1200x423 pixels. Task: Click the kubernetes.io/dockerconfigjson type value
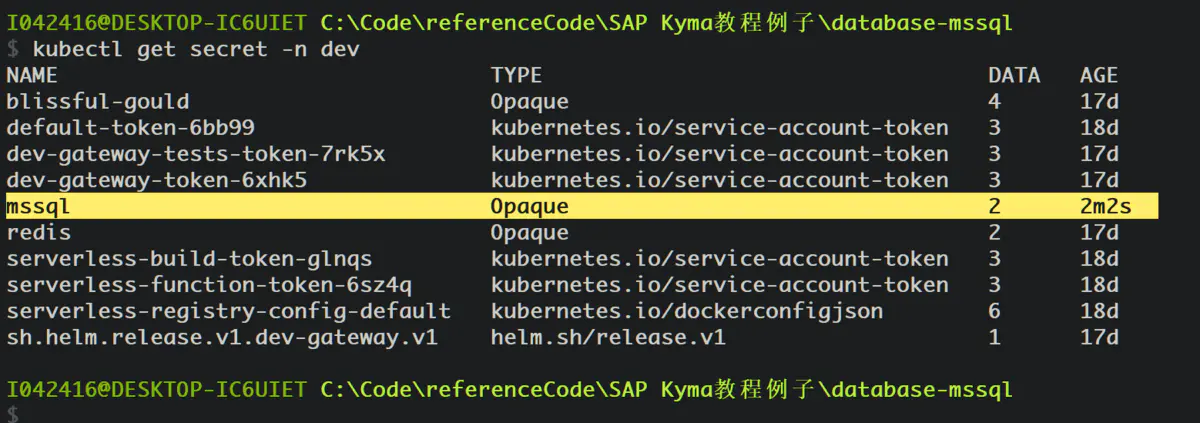tap(686, 311)
